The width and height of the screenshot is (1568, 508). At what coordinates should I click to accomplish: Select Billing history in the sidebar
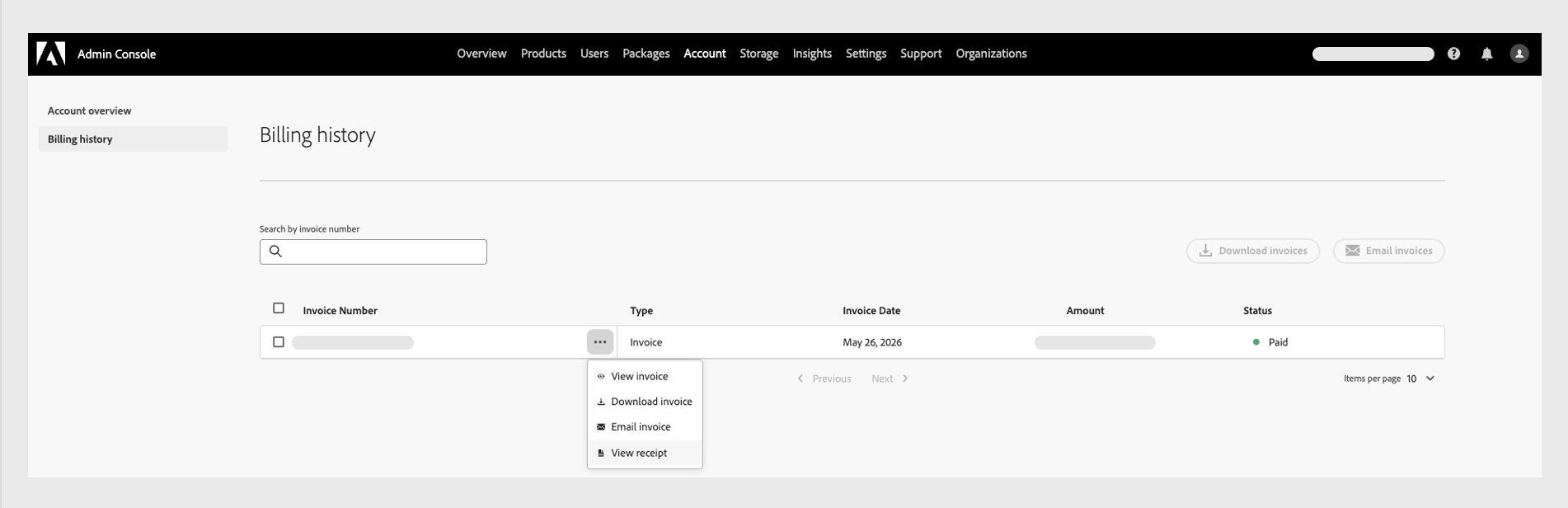pos(133,139)
